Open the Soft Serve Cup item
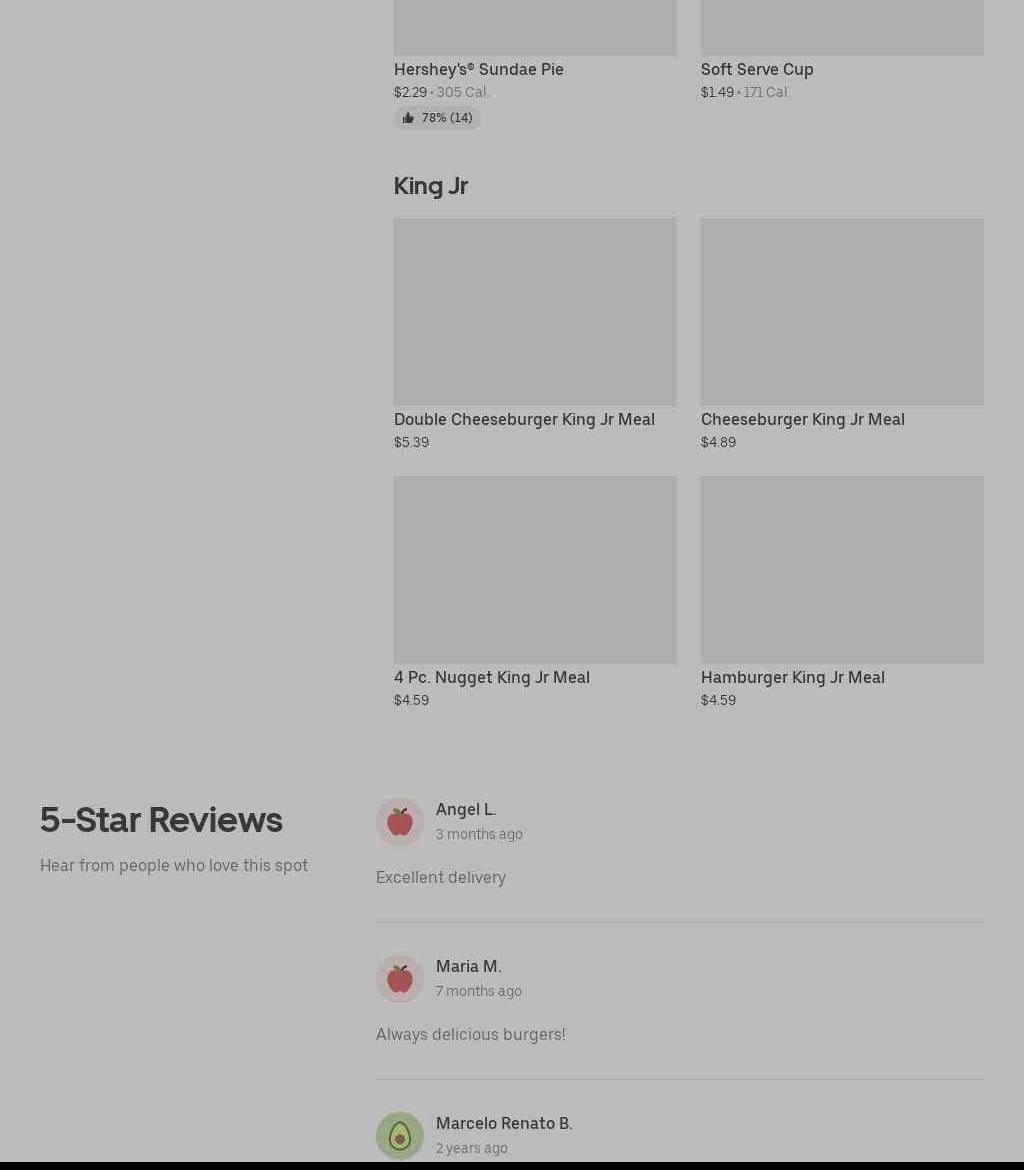1024x1170 pixels. tap(757, 69)
